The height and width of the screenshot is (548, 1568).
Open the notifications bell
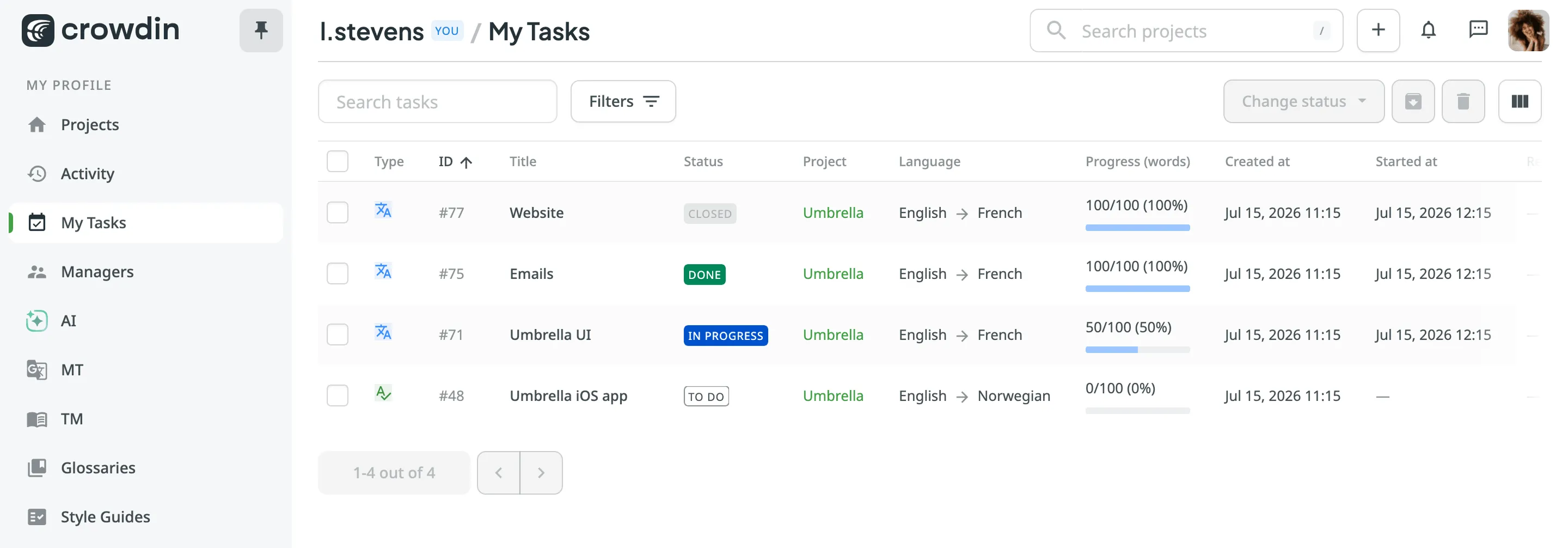1428,30
